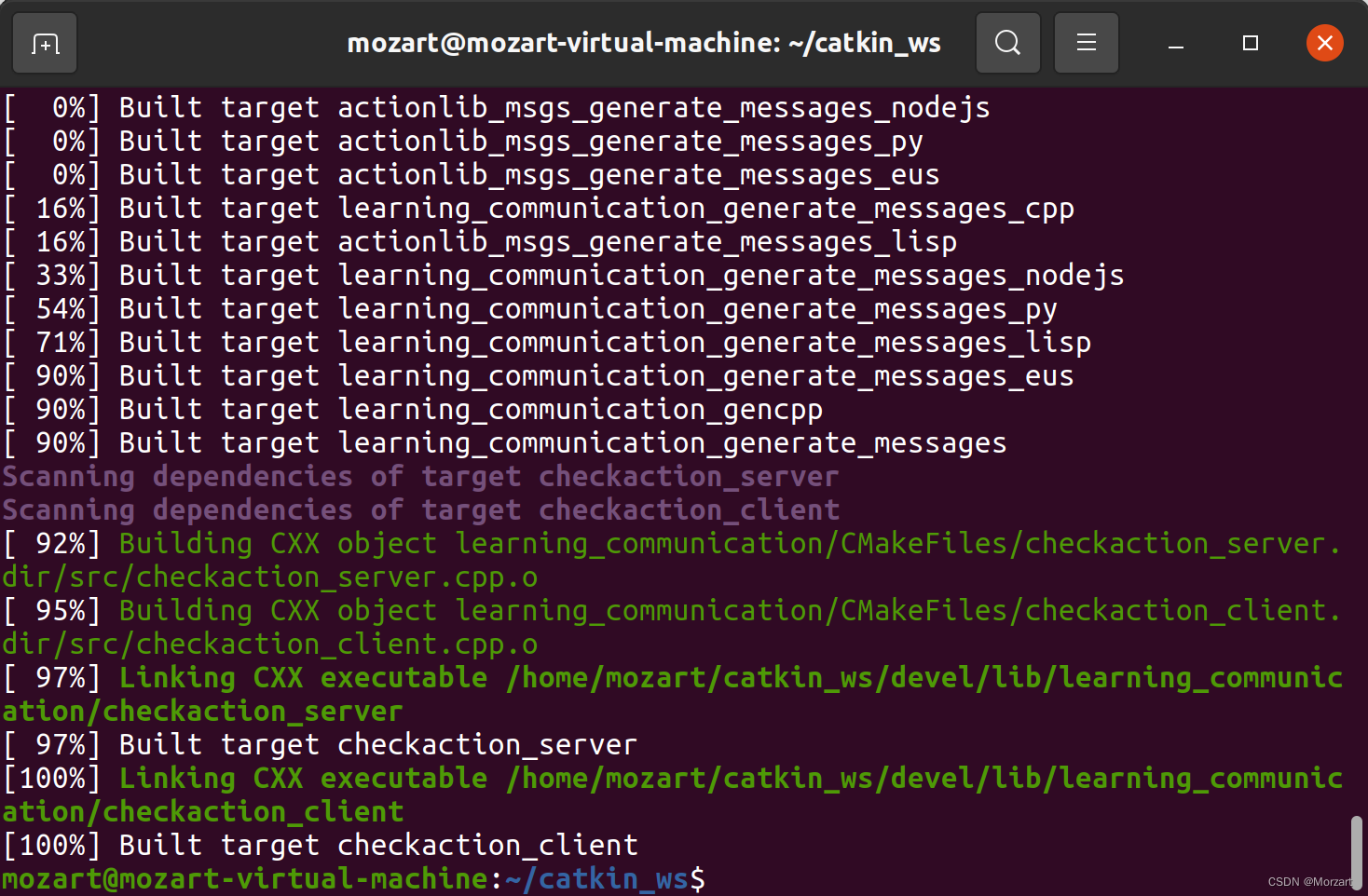1368x896 pixels.
Task: Close the terminal window
Action: (x=1324, y=43)
